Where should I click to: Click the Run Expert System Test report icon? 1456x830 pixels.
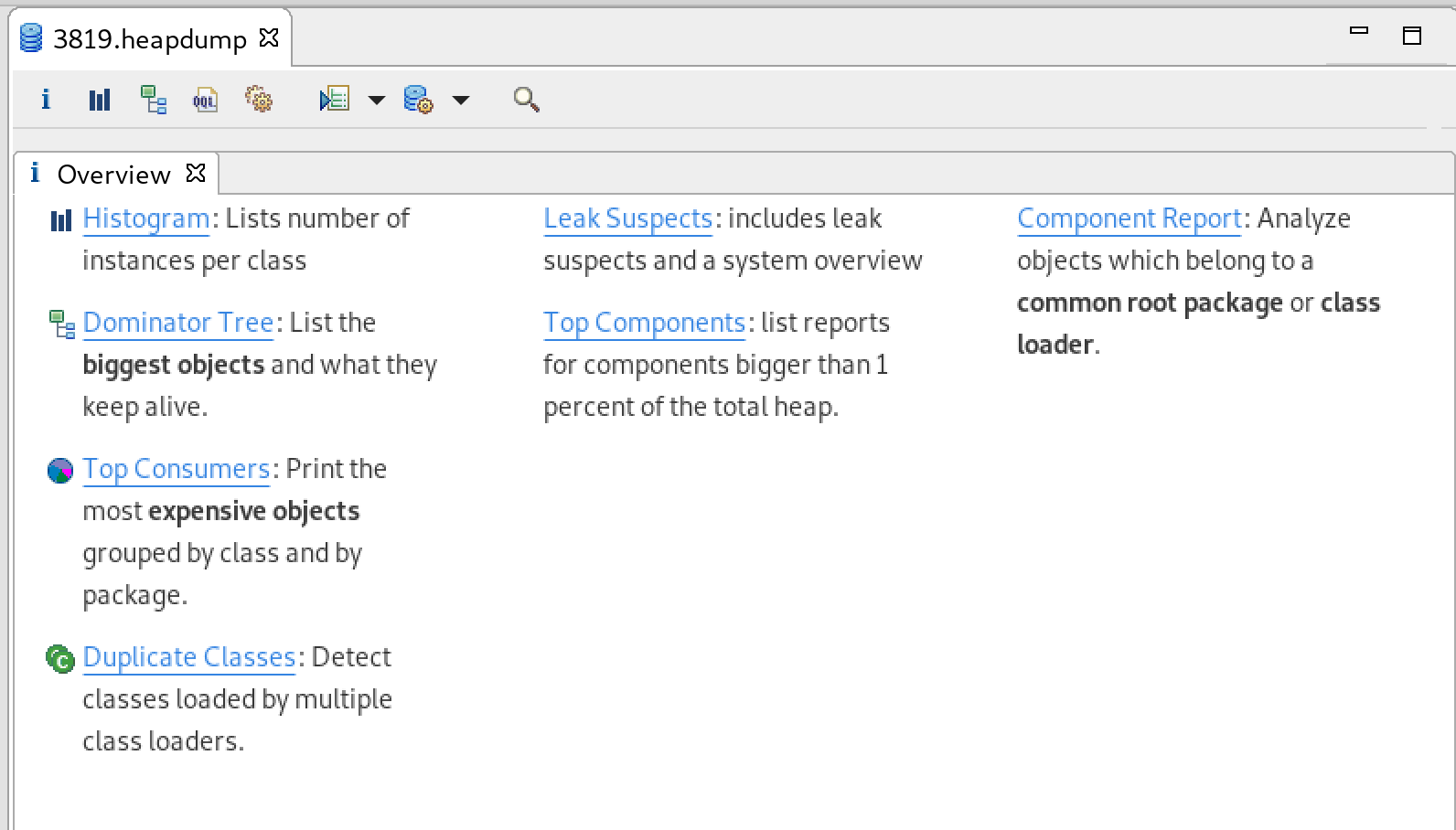335,99
